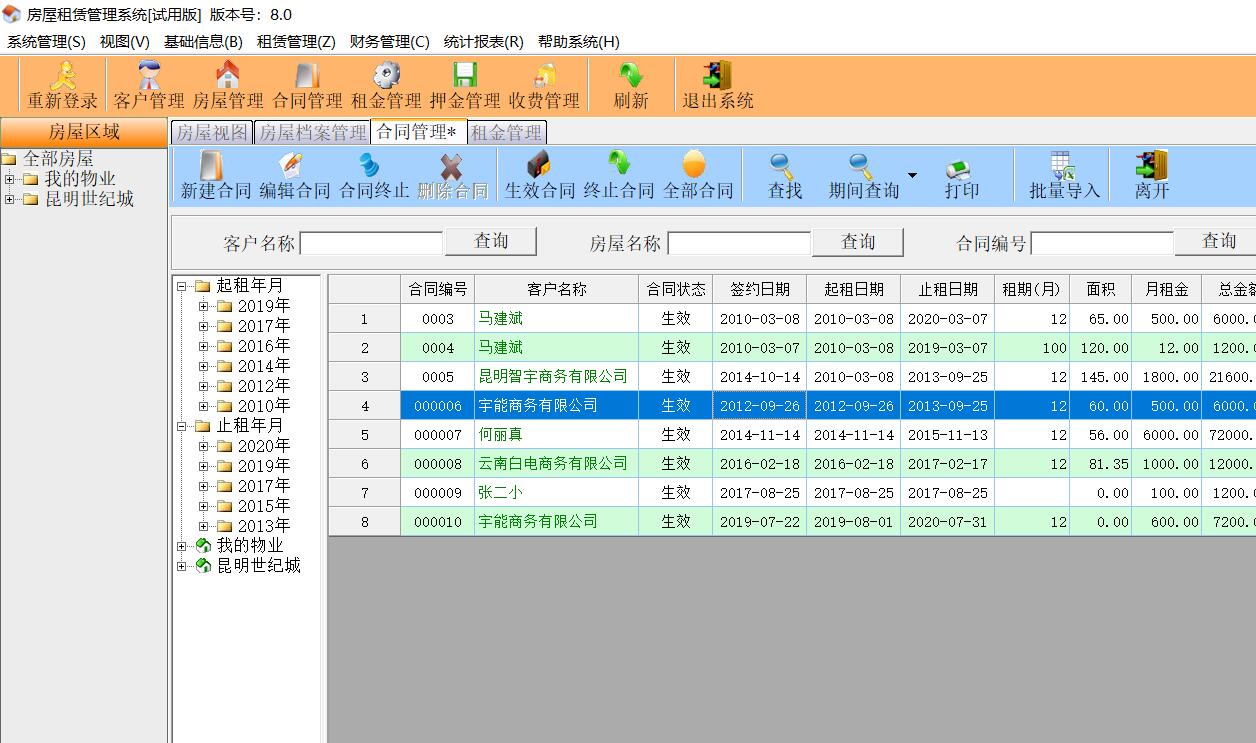
Task: Click 查询 button beside 房屋名称
Action: 858,241
